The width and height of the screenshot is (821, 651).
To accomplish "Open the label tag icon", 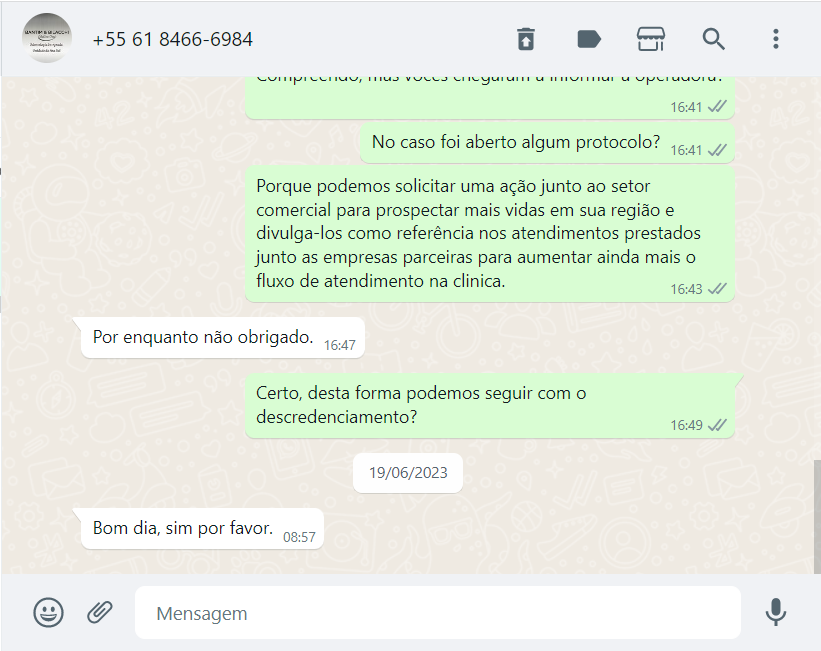I will coord(589,39).
